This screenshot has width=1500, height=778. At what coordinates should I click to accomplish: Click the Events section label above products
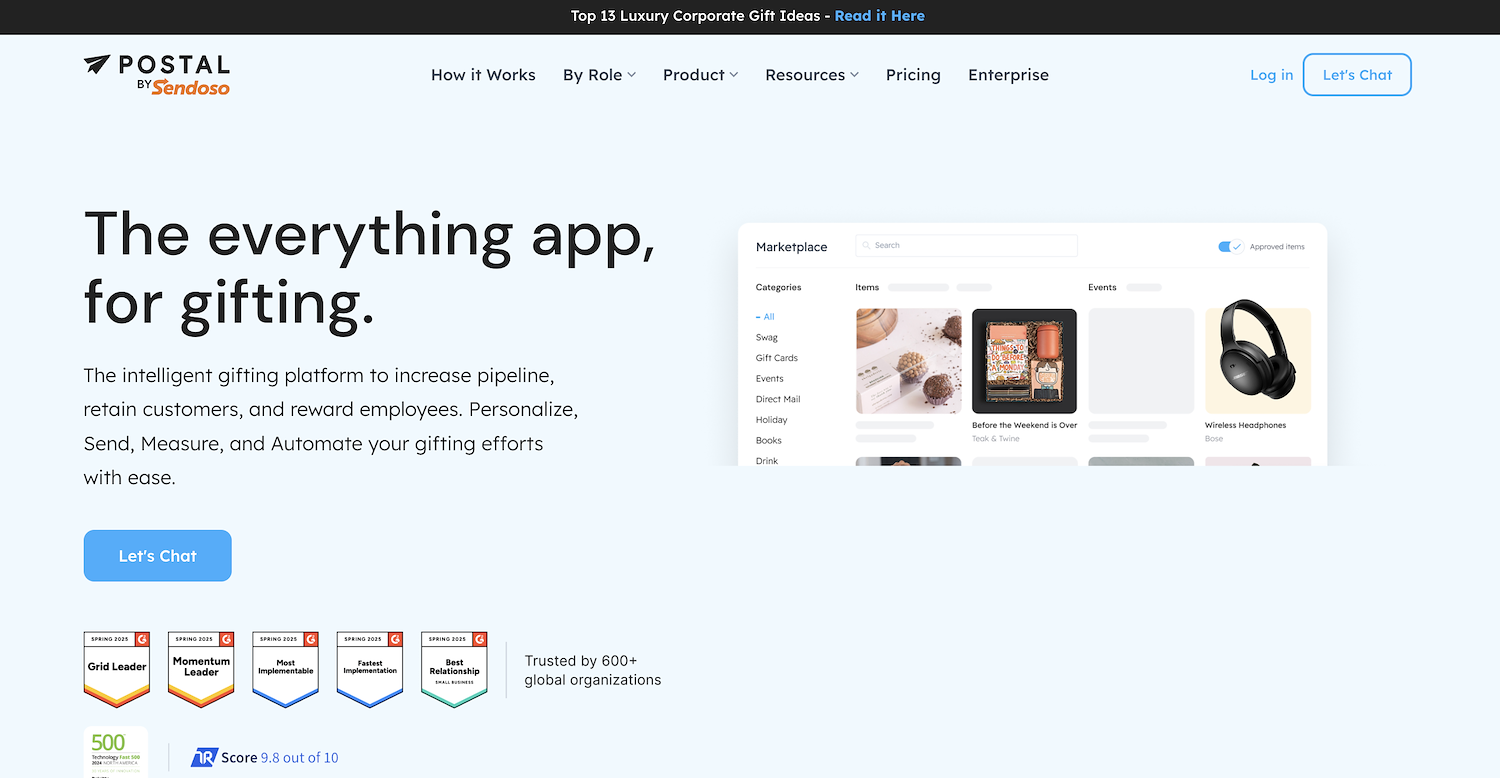click(1102, 287)
